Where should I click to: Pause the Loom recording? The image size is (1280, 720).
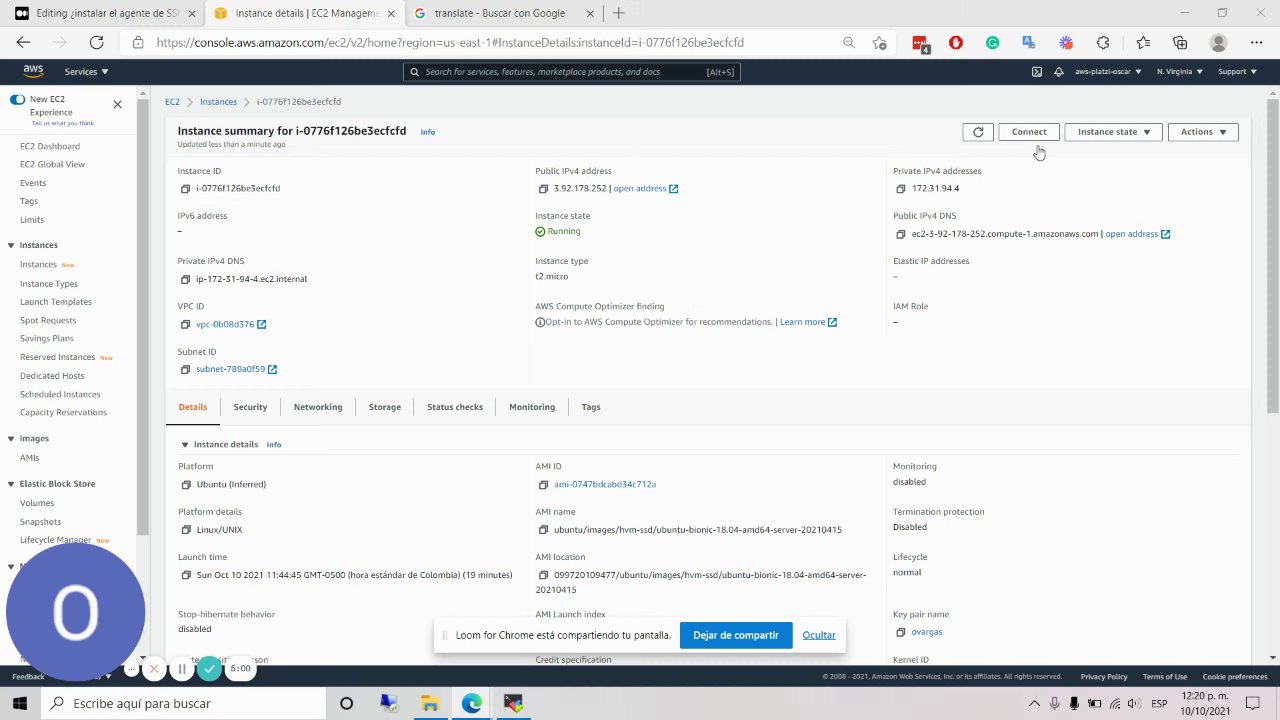point(181,669)
